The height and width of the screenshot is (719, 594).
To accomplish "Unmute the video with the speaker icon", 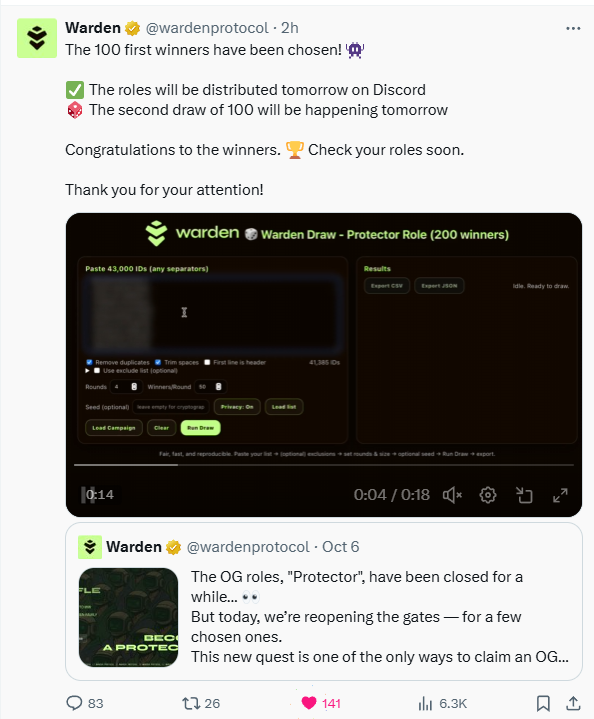I will [x=452, y=495].
